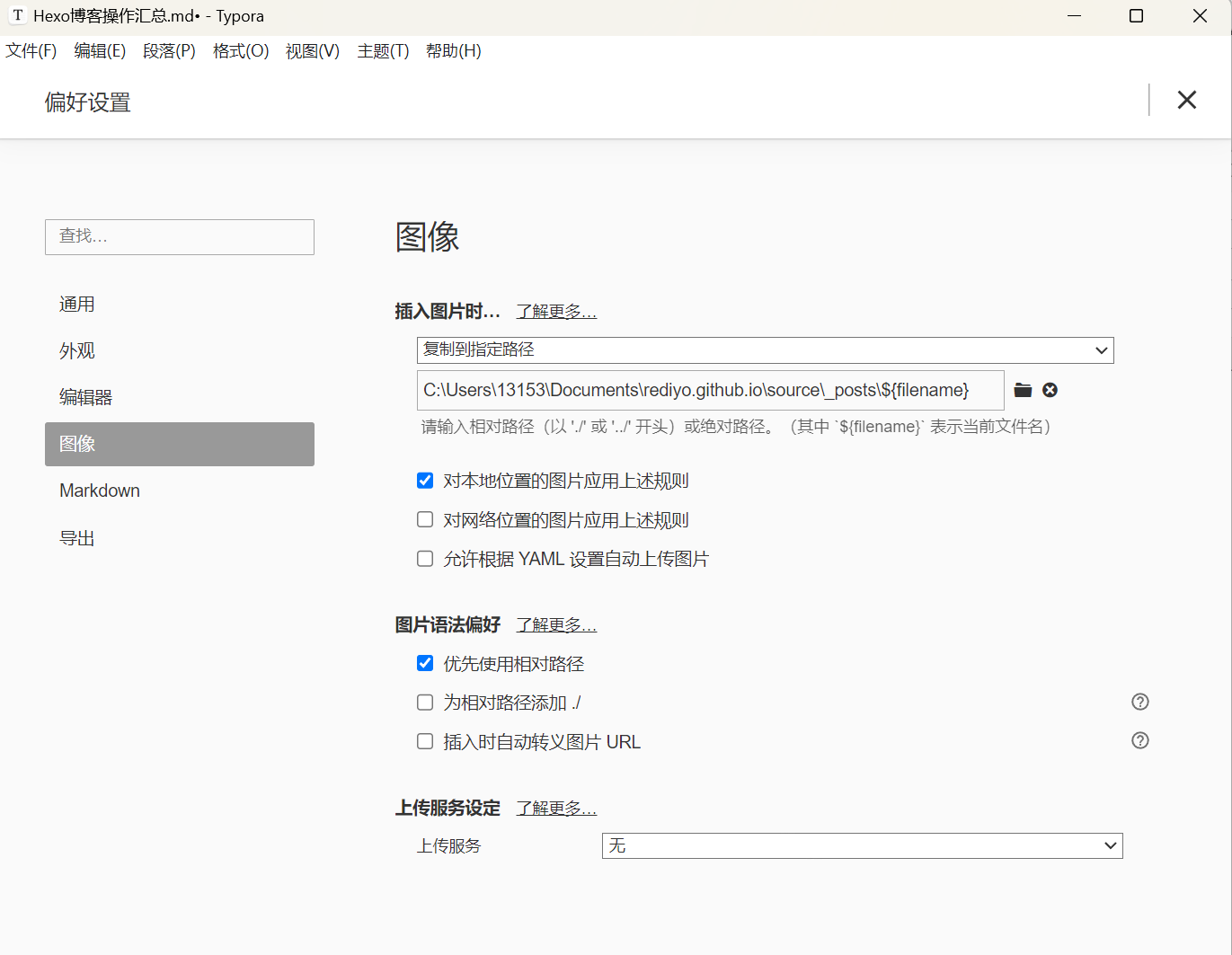Clear the image path with the X icon
The image size is (1232, 955).
tap(1050, 390)
